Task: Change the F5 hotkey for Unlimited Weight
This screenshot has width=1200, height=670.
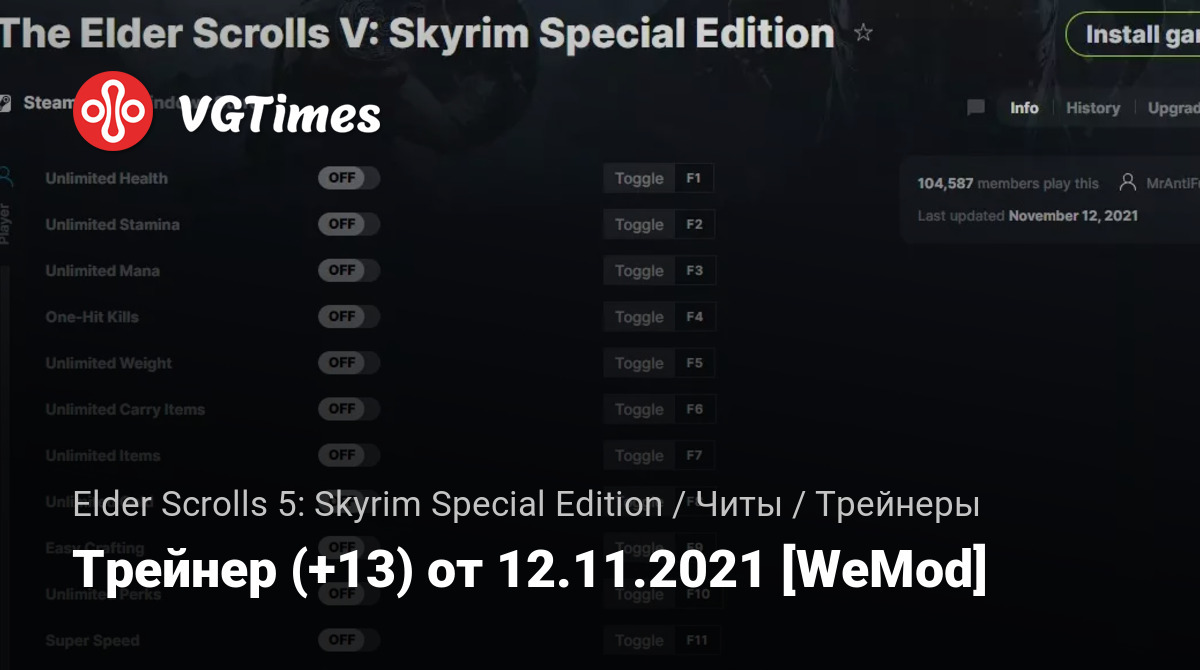Action: (694, 363)
